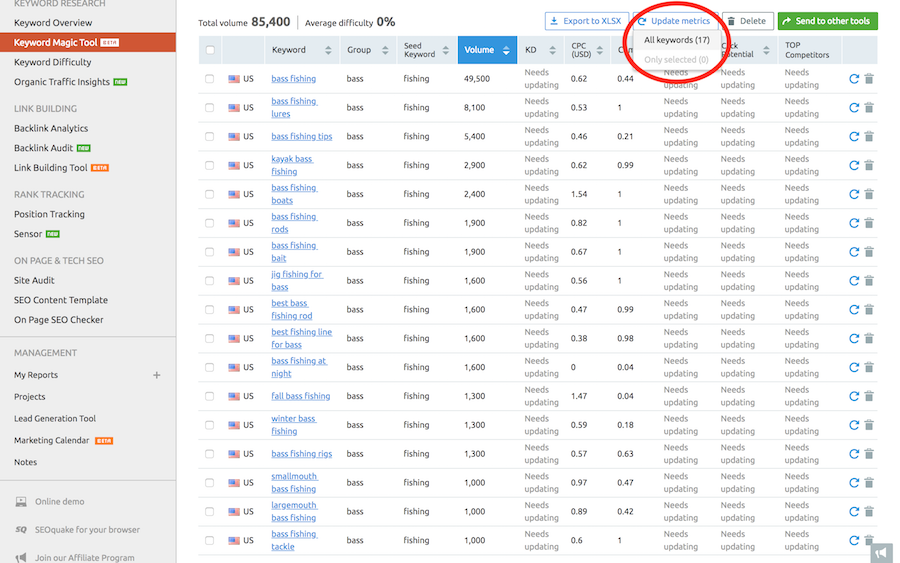The height and width of the screenshot is (563, 900).
Task: Click the Delete button above table
Action: [747, 21]
